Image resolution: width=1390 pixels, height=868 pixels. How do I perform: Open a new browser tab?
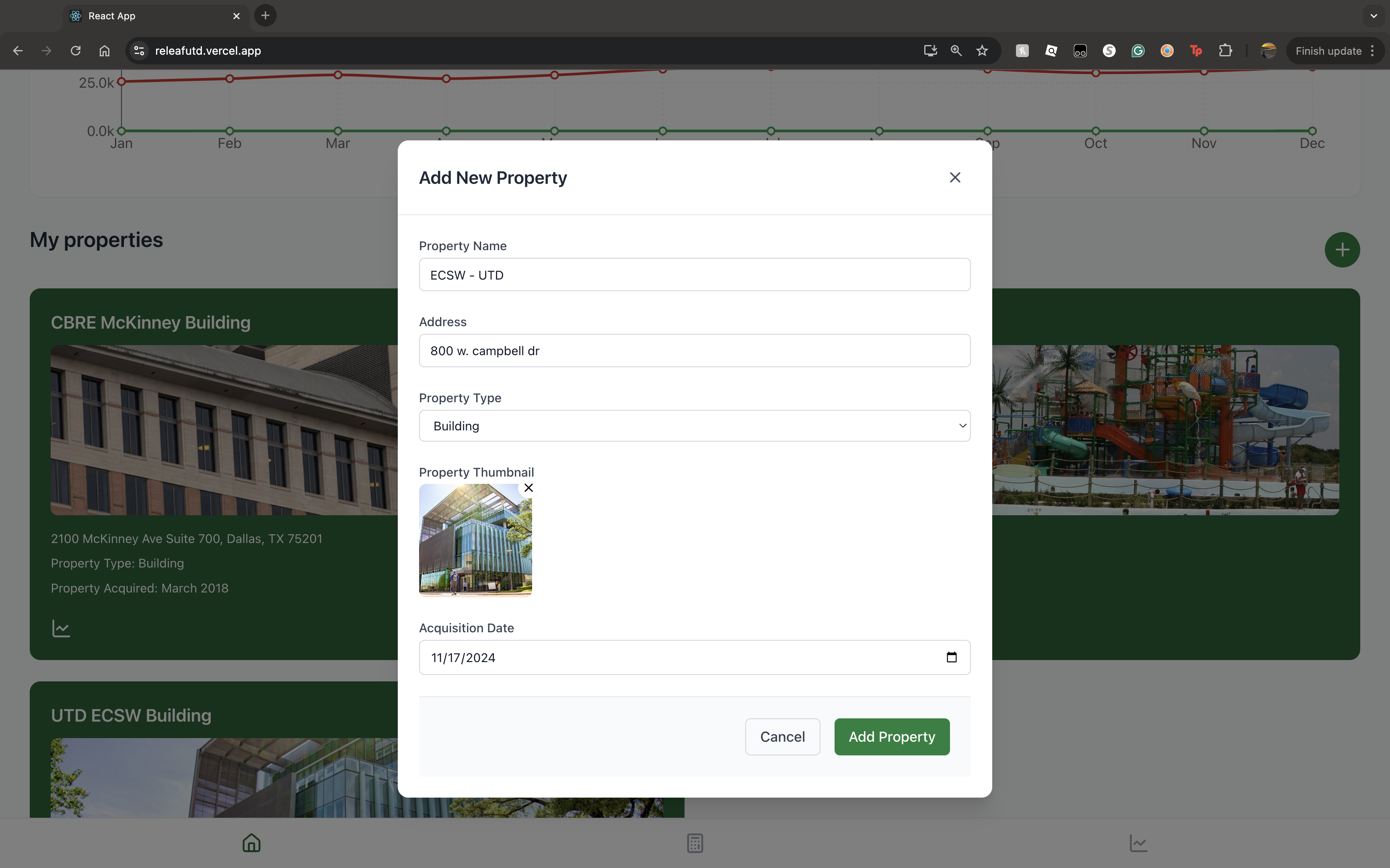coord(265,16)
